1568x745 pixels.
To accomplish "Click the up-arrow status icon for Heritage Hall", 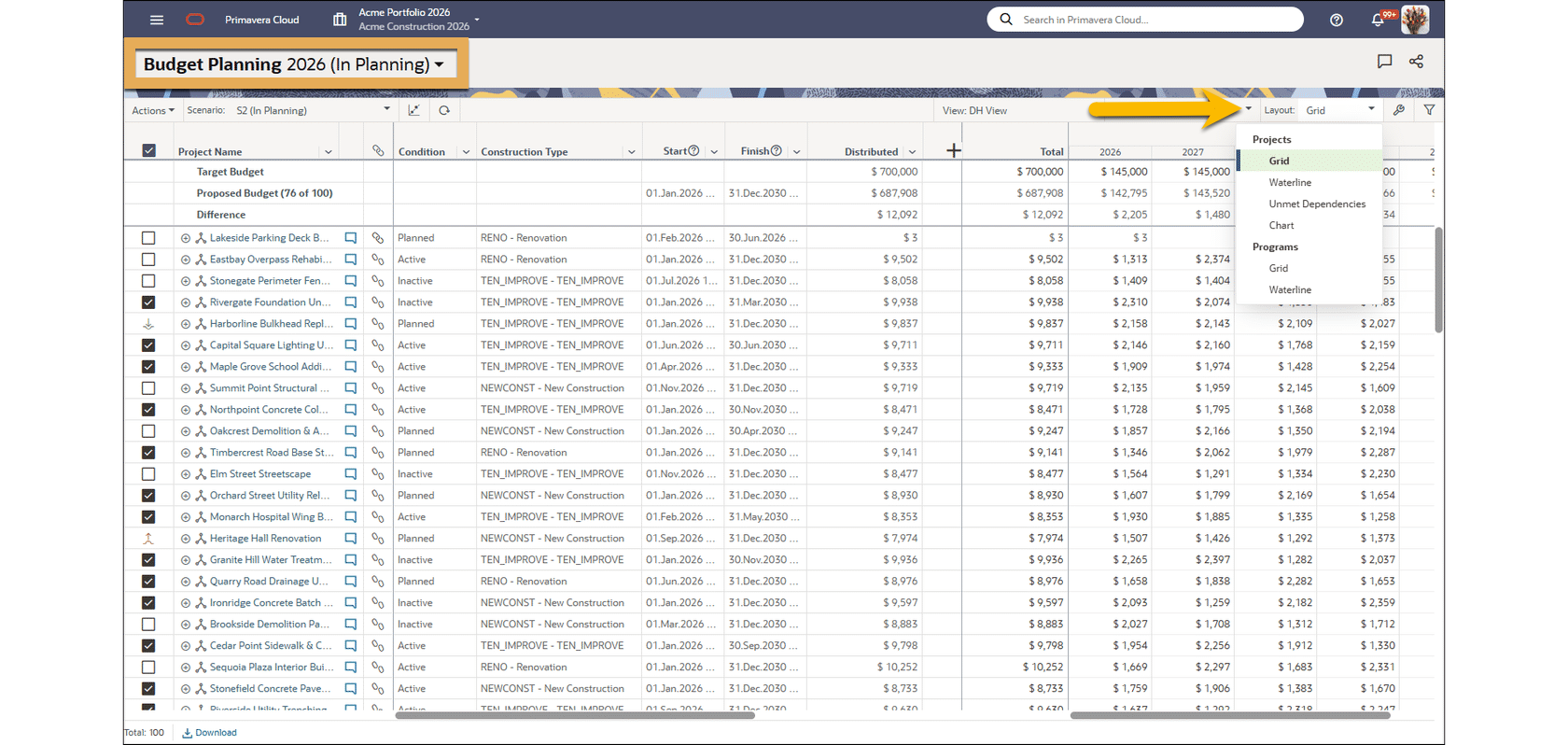I will pos(148,539).
